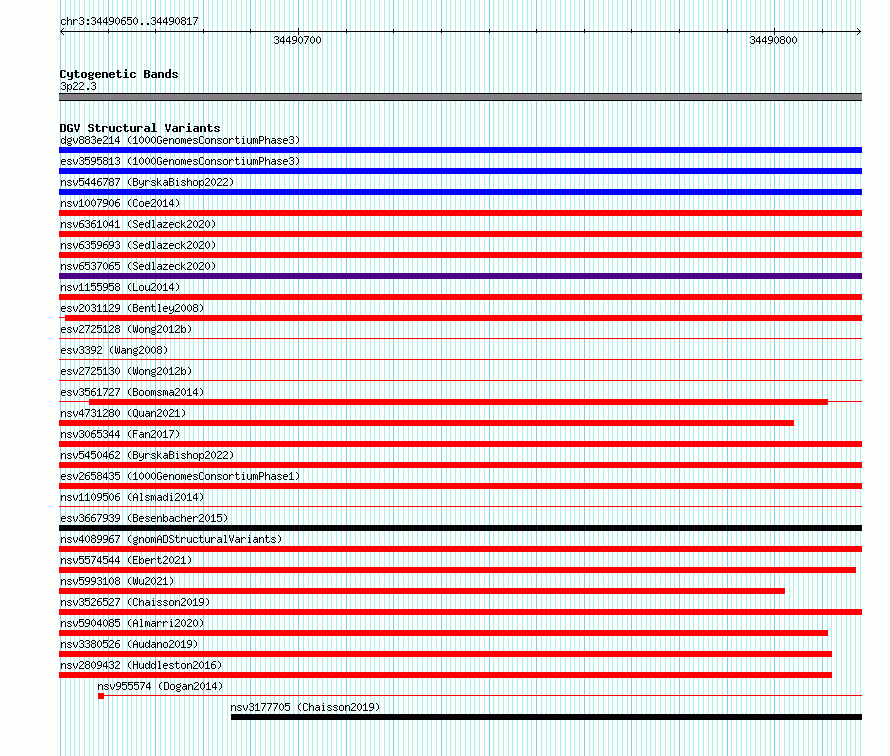
Task: Click the left arrow of ruler
Action: click(62, 32)
